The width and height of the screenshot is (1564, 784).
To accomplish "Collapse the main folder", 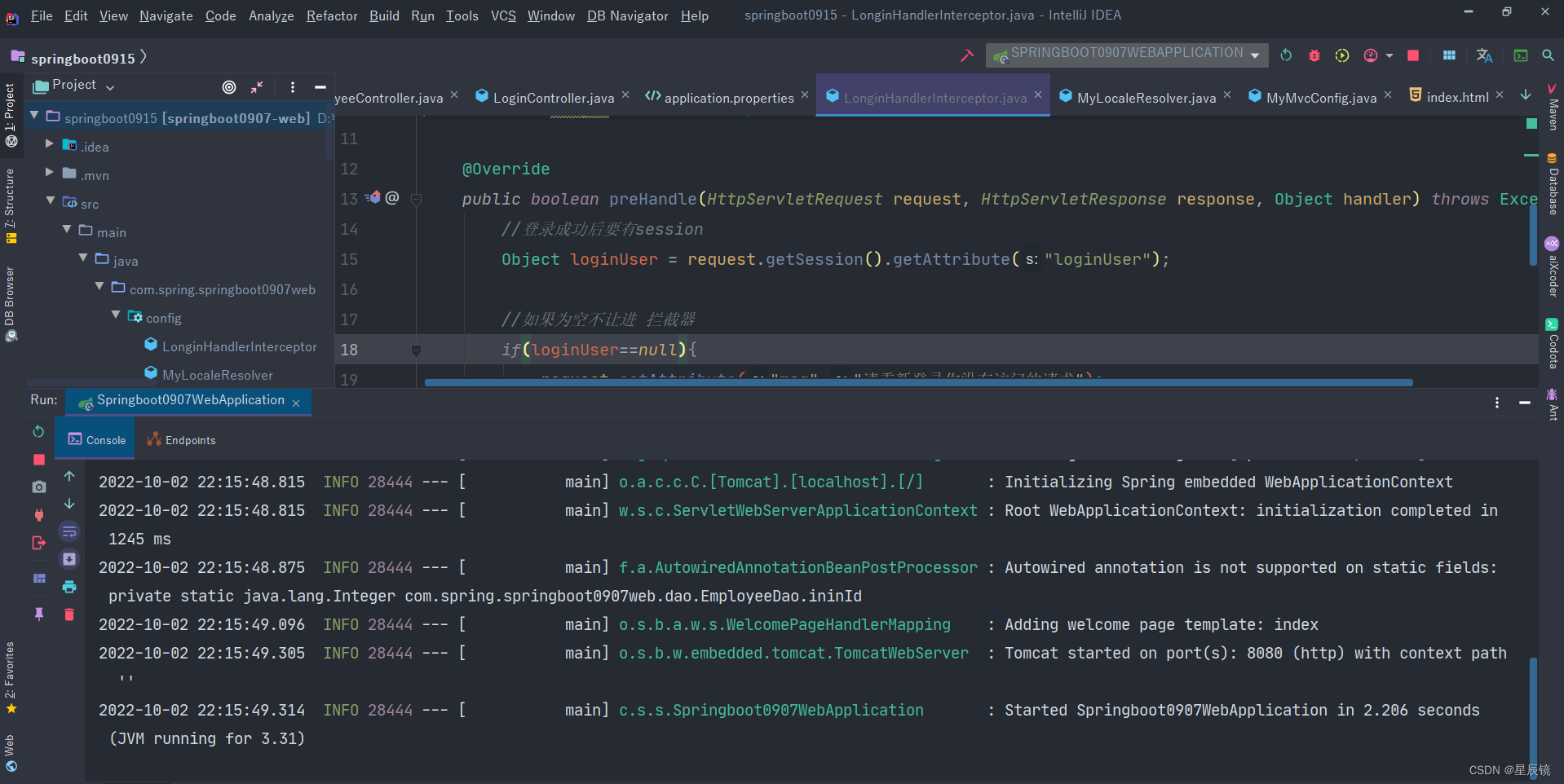I will click(x=67, y=231).
